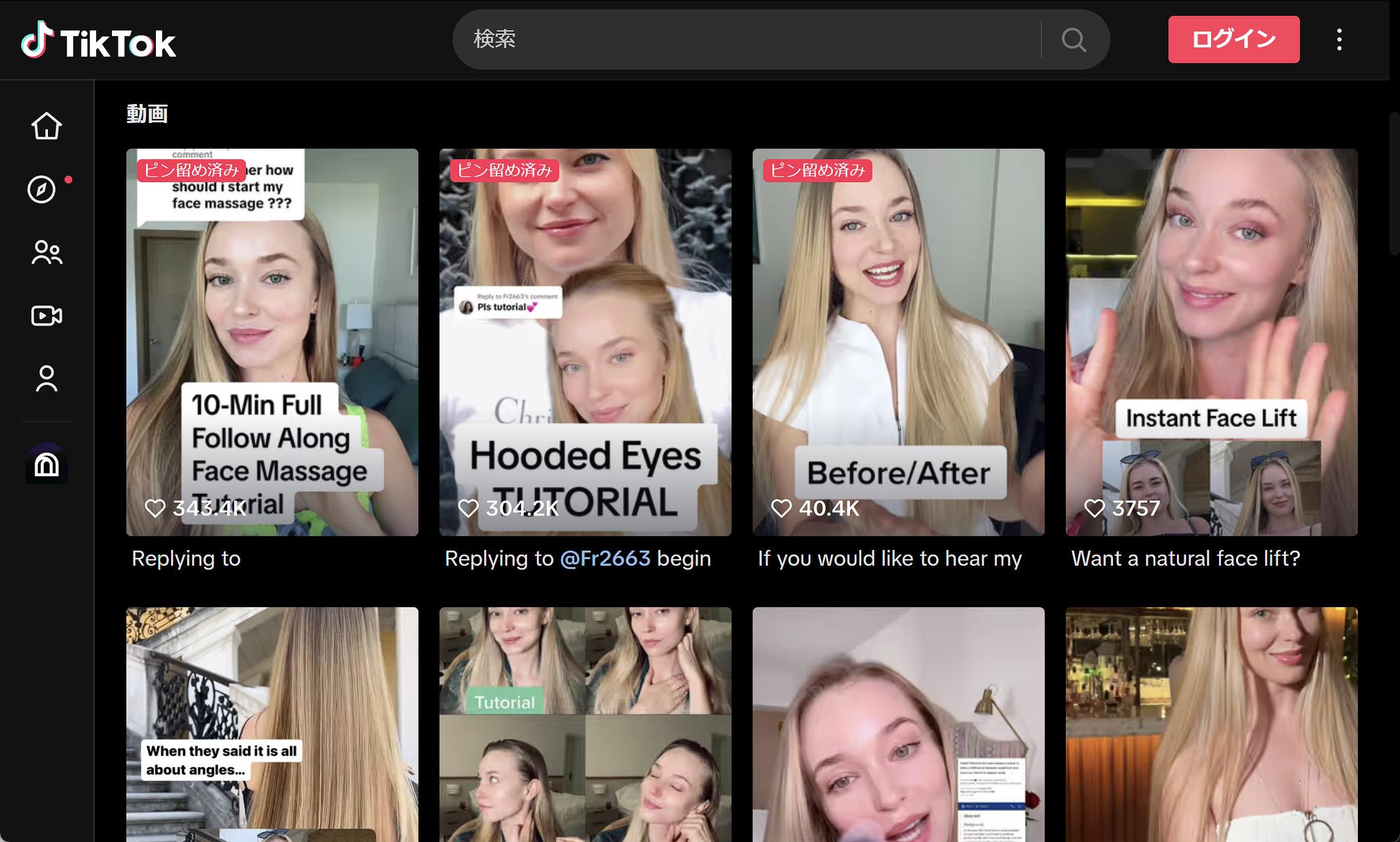The height and width of the screenshot is (842, 1400).
Task: Click heart icon beside 3757 likes
Action: coord(1095,508)
